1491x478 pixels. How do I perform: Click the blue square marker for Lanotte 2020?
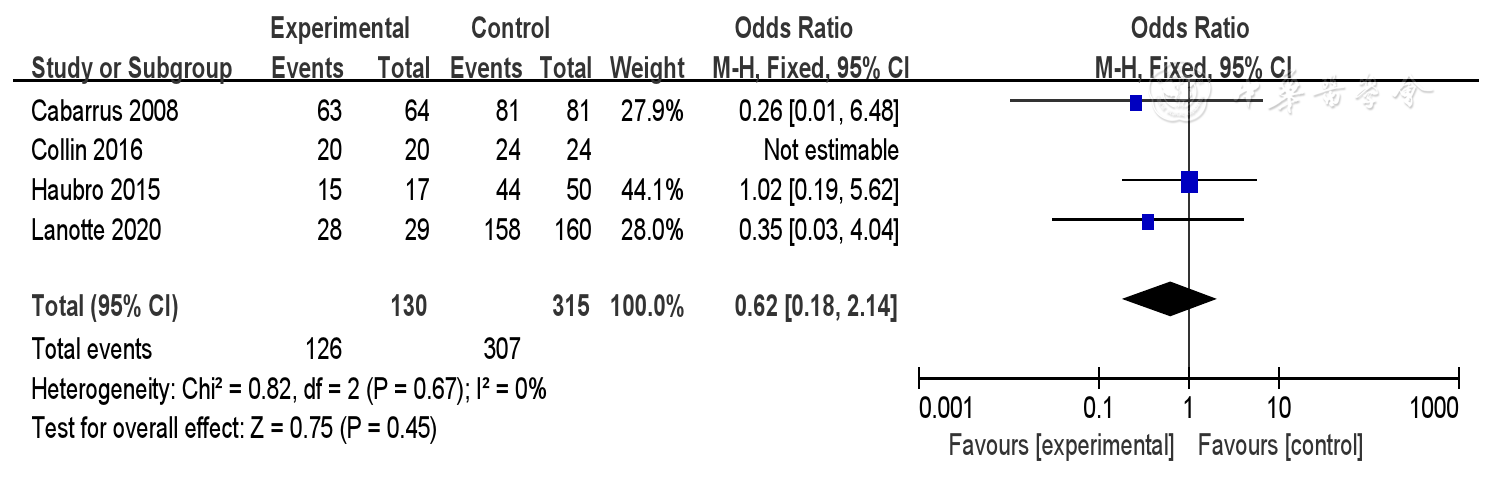[1148, 221]
